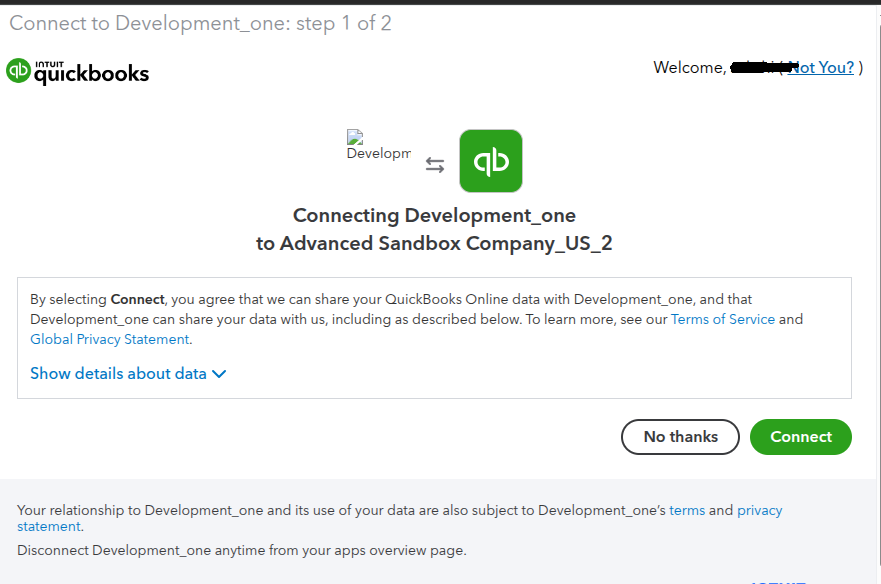The width and height of the screenshot is (881, 584).
Task: Click the Disconnect Development_one anytime sentence
Action: tap(241, 550)
